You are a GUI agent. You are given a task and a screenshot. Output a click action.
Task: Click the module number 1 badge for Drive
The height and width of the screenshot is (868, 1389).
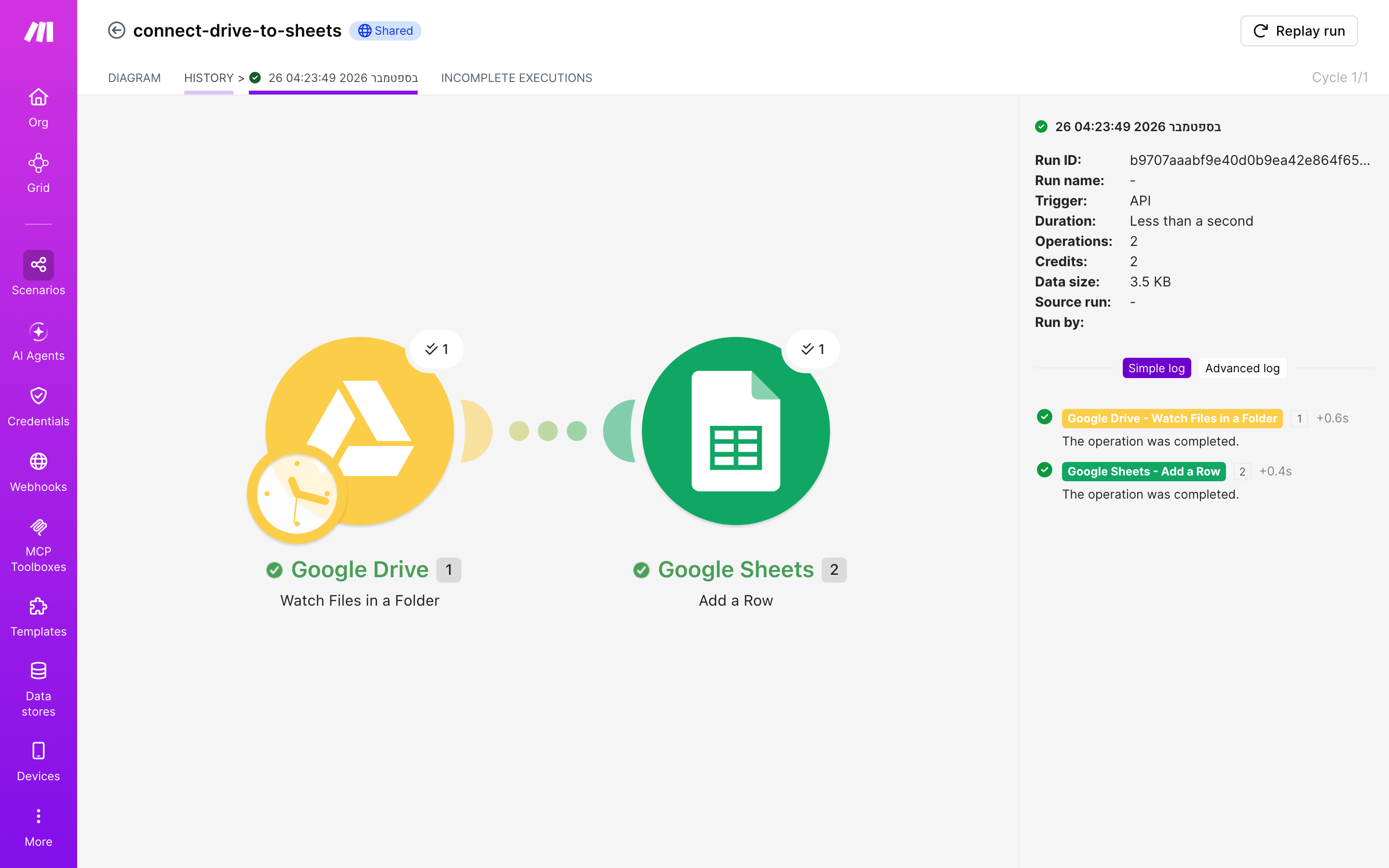pos(449,570)
